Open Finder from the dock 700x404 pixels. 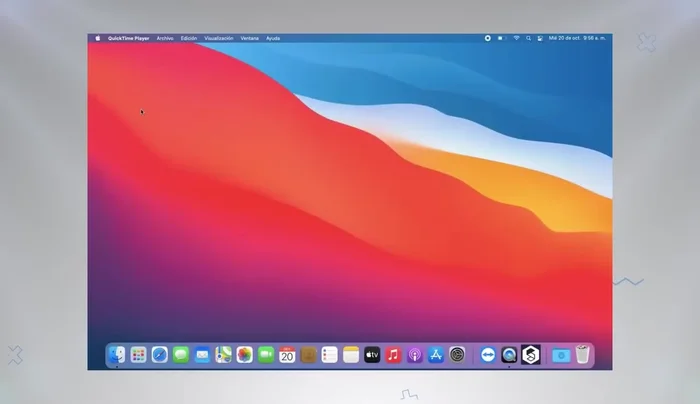point(117,355)
